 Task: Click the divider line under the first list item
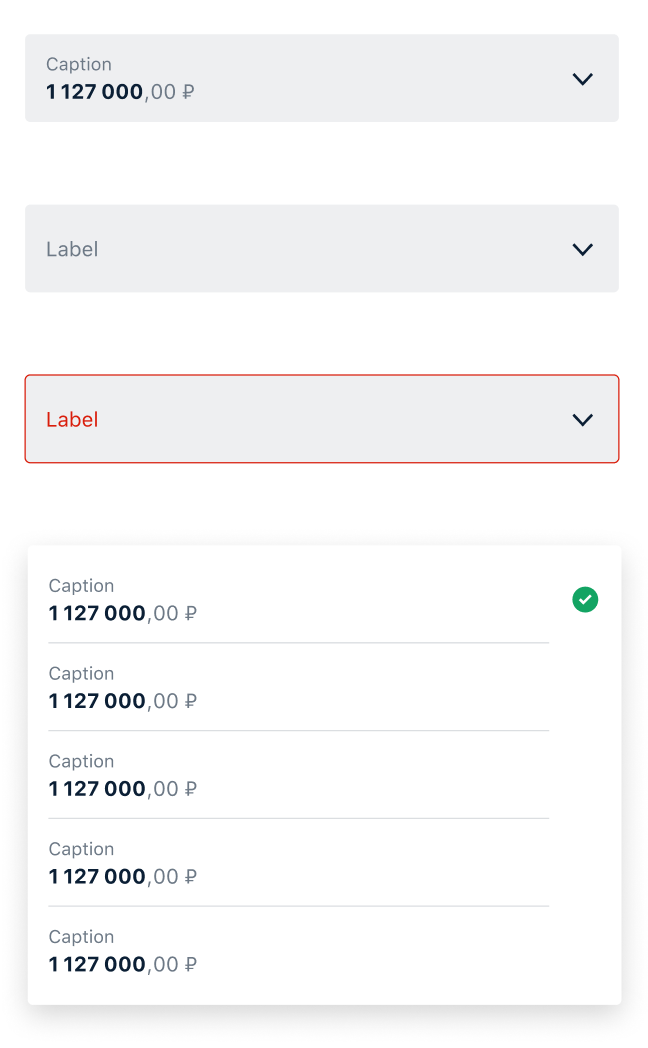pos(298,641)
